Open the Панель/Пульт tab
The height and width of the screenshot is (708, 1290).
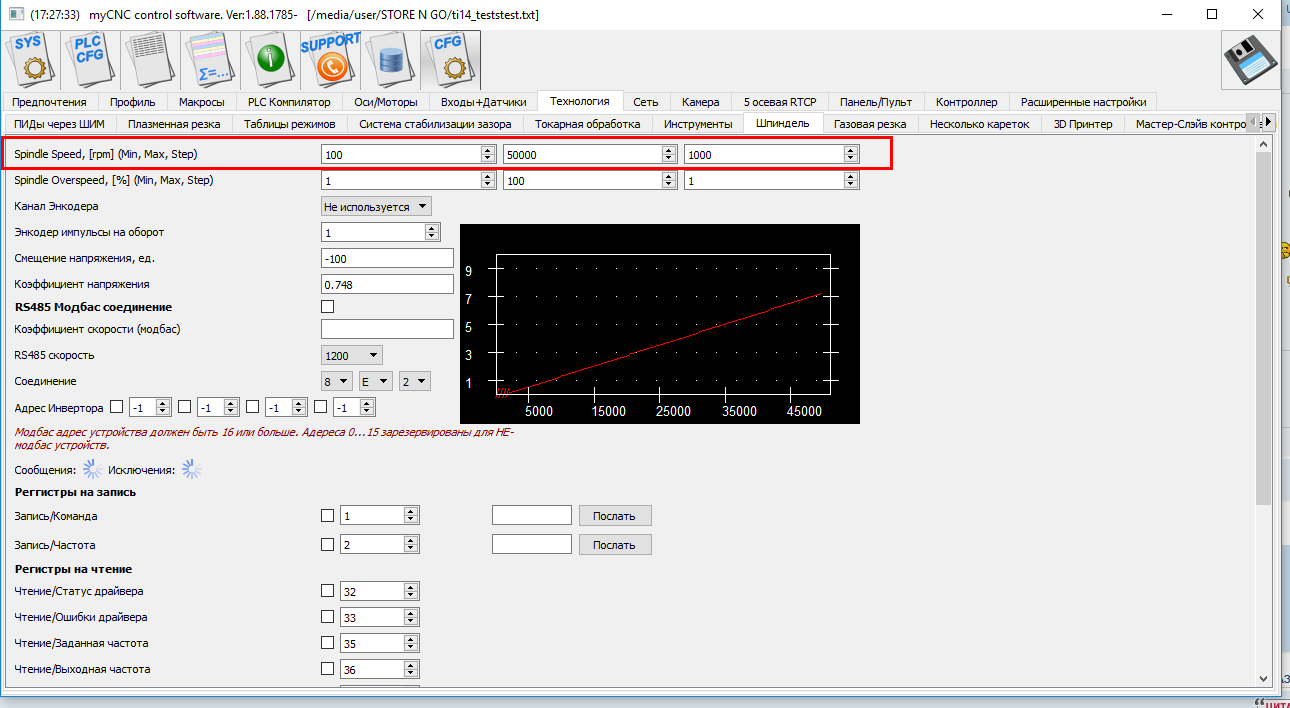pyautogui.click(x=875, y=102)
